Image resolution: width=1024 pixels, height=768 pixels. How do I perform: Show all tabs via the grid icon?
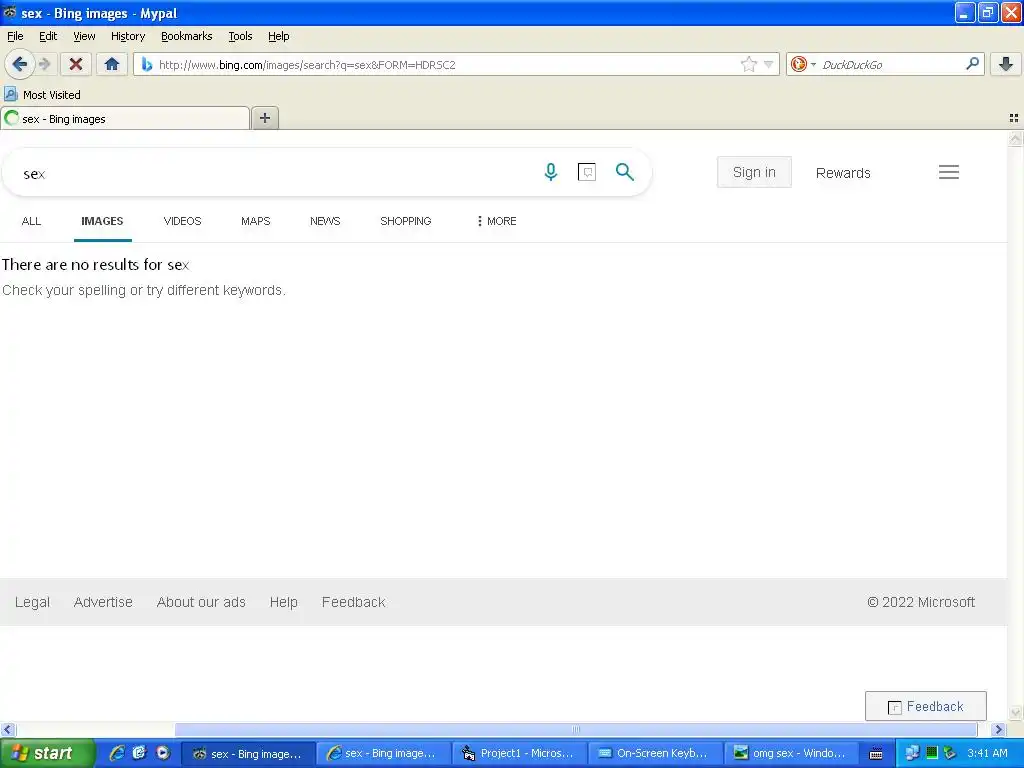click(x=1014, y=118)
